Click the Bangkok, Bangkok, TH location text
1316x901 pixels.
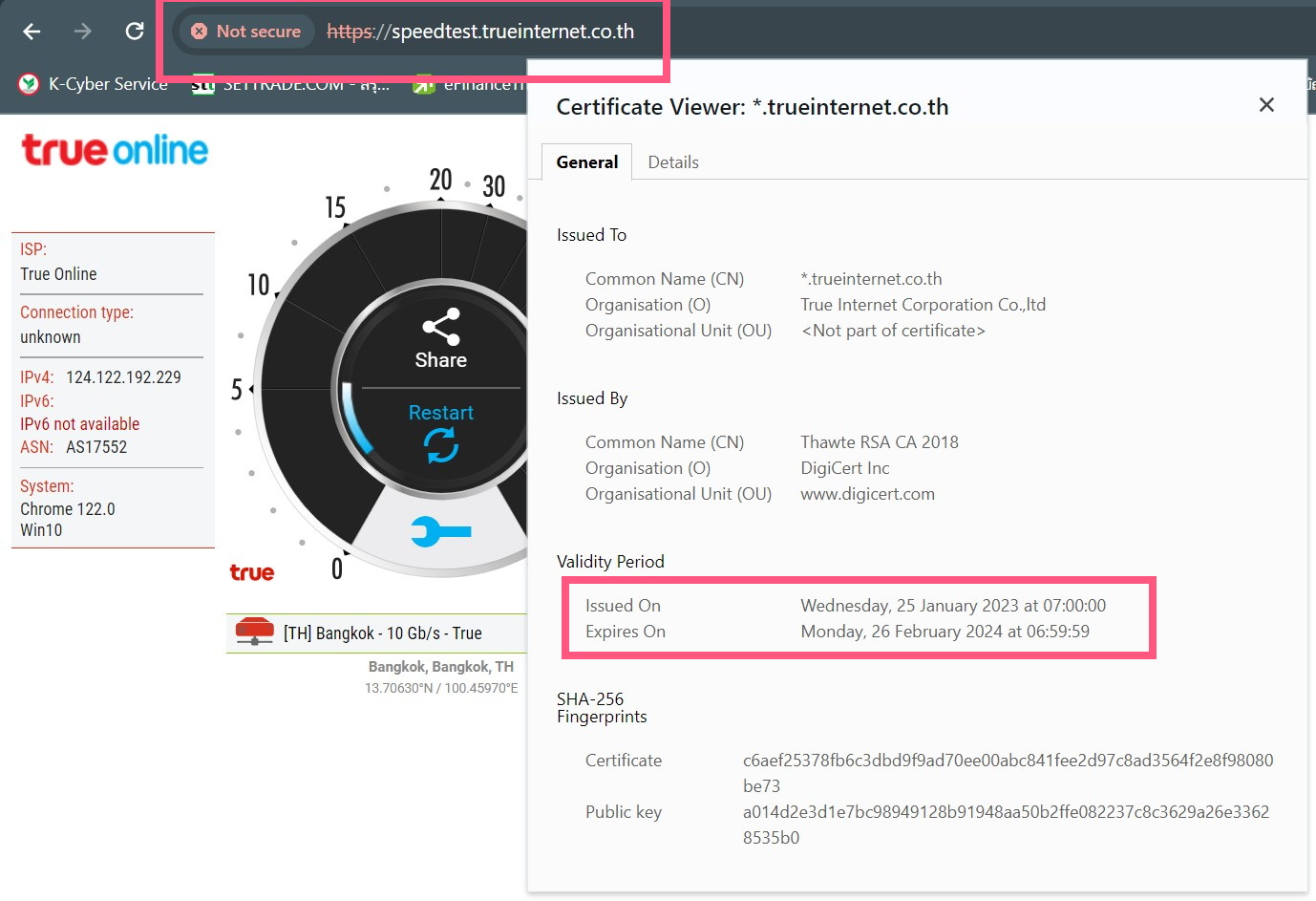coord(441,667)
